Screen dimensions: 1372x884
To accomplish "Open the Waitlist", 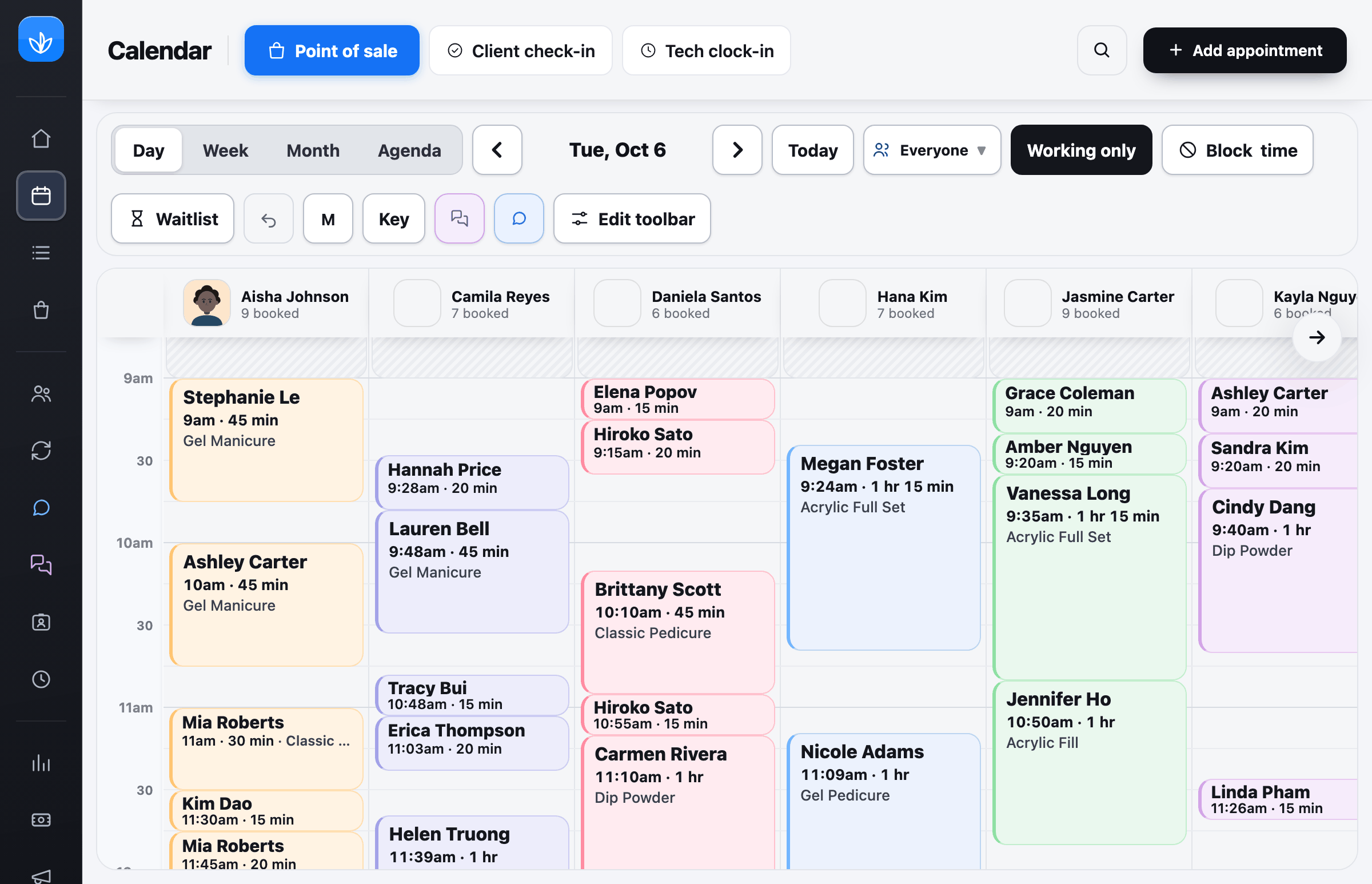I will (173, 218).
